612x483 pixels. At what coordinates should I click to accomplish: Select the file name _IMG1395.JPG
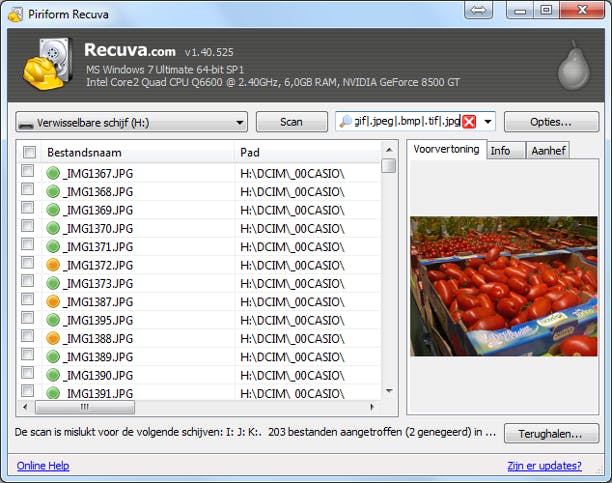[98, 320]
